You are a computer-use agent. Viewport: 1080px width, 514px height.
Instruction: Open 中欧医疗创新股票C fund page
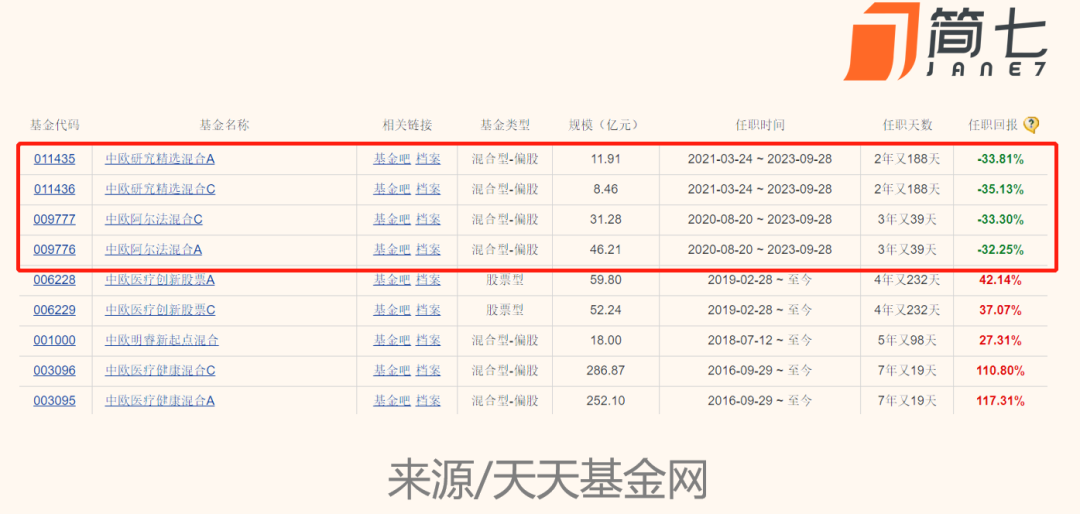160,310
